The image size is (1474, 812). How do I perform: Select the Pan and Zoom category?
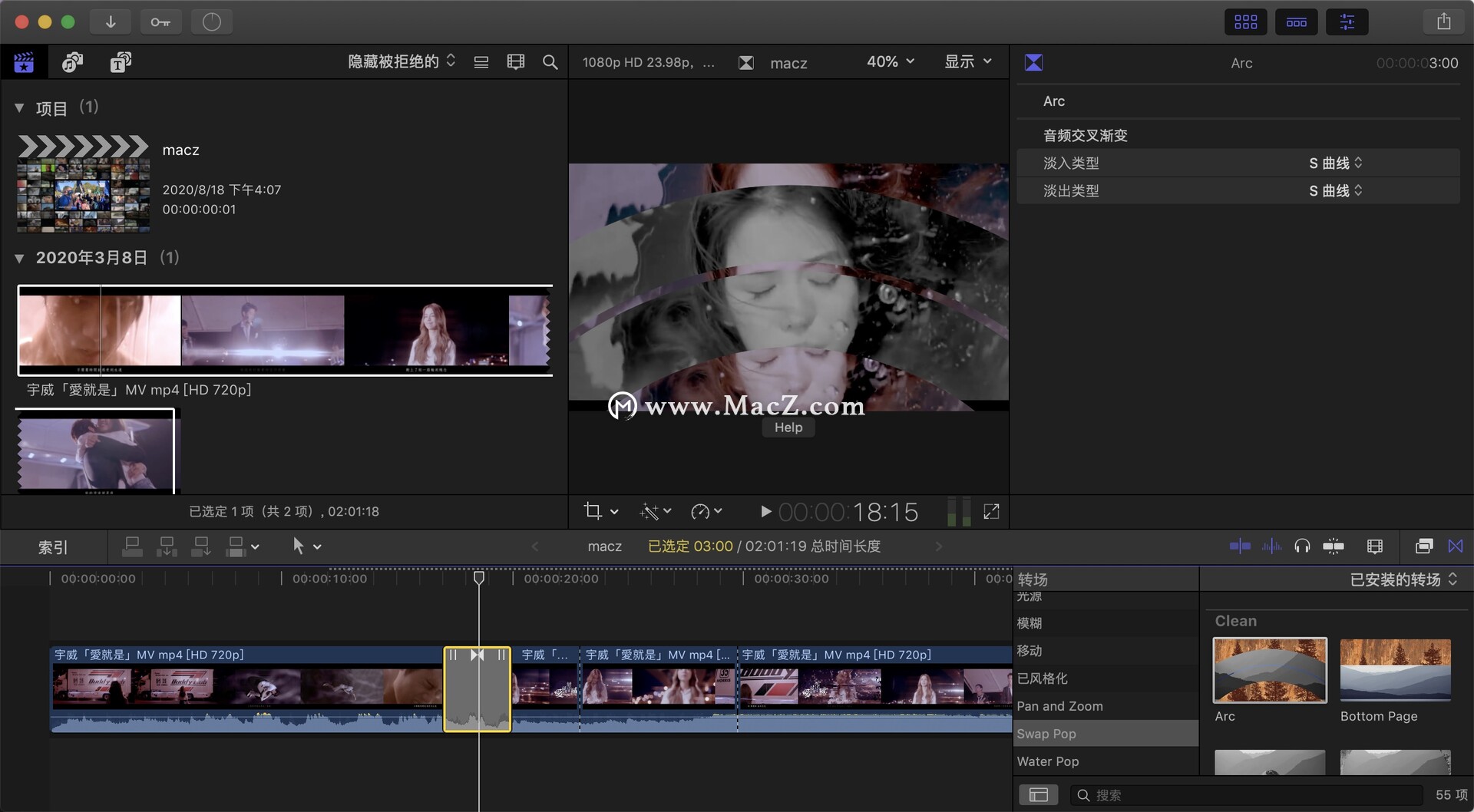[x=1105, y=706]
